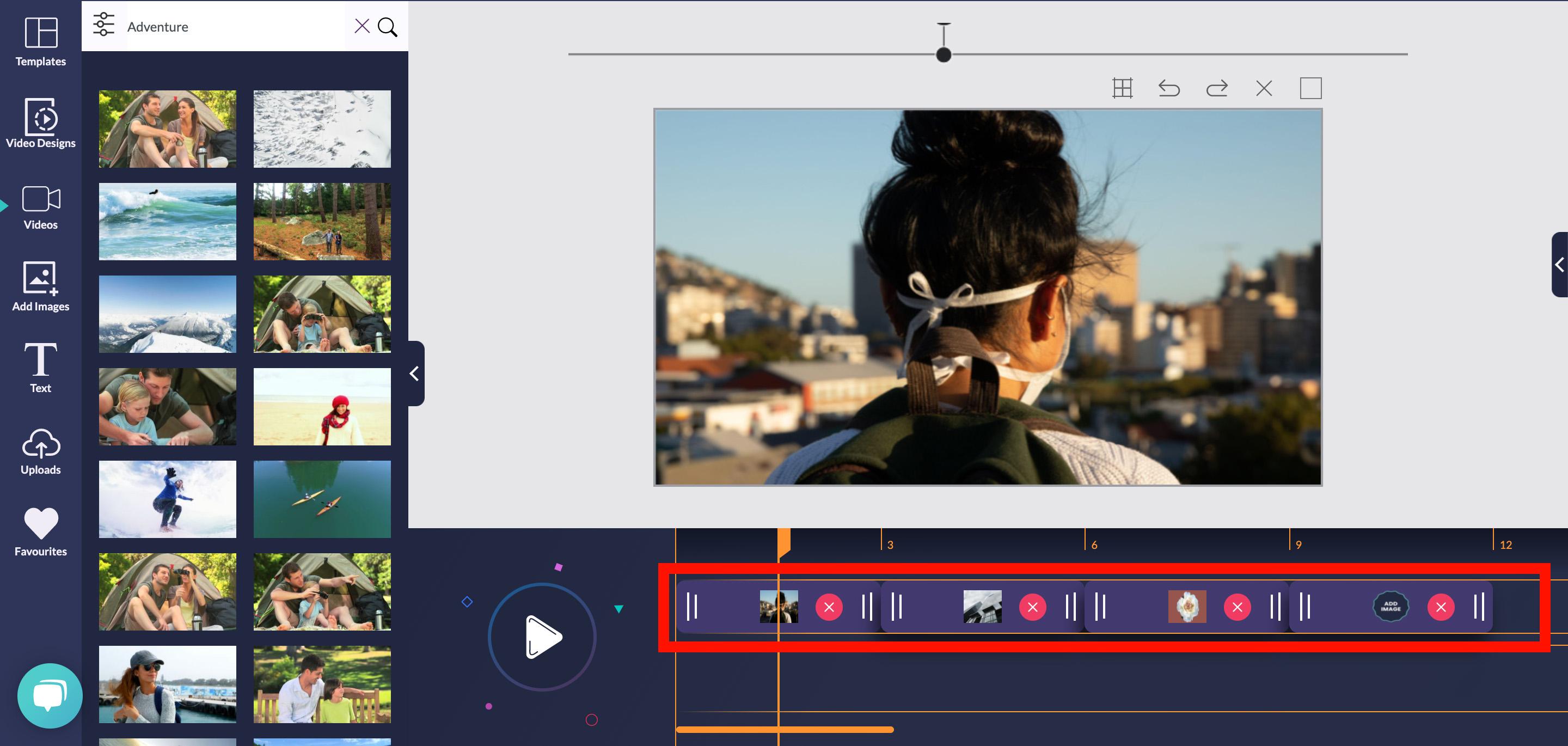The height and width of the screenshot is (746, 1568).
Task: Open the Videos panel
Action: click(40, 208)
